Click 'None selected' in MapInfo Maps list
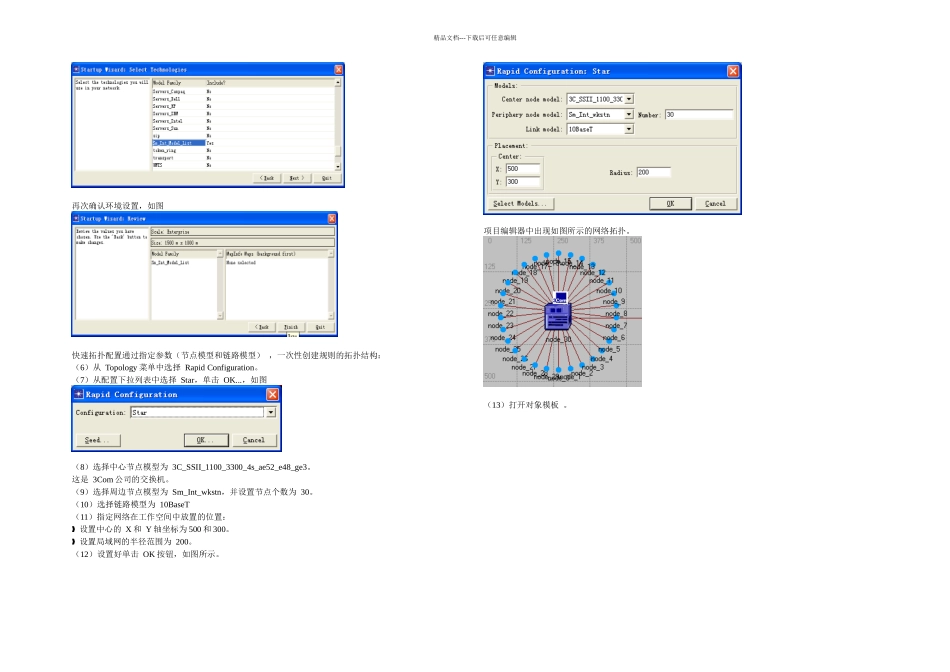Viewport: 950px width, 672px height. click(241, 262)
